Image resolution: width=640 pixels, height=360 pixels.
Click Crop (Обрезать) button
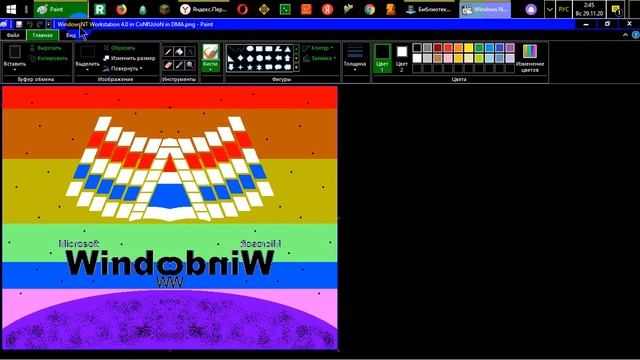click(x=119, y=48)
